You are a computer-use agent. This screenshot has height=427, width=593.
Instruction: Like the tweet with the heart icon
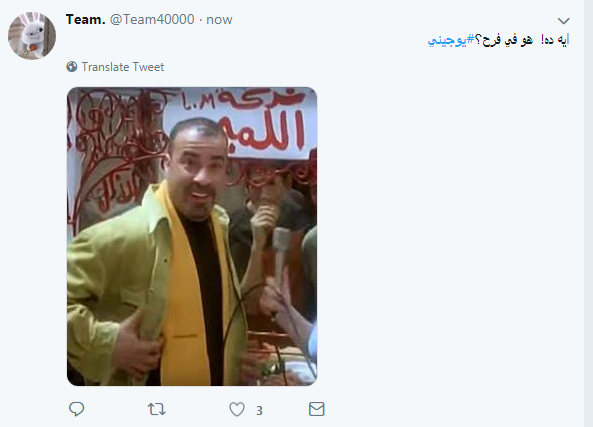coord(237,409)
